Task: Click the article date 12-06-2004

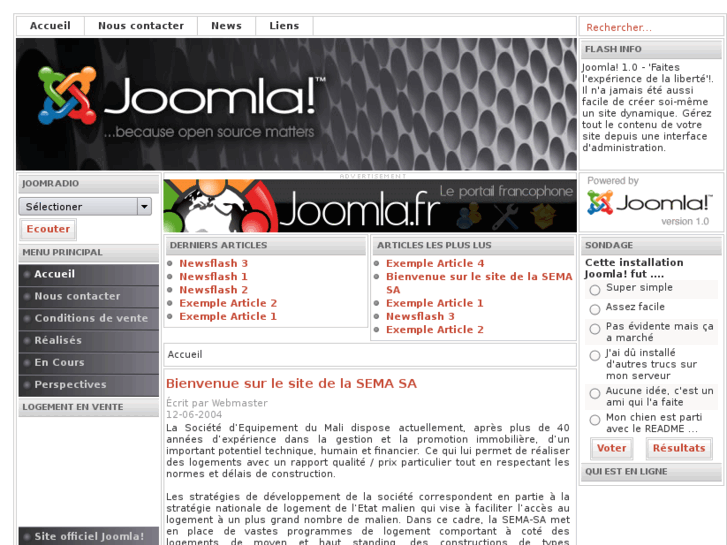Action: pos(194,415)
